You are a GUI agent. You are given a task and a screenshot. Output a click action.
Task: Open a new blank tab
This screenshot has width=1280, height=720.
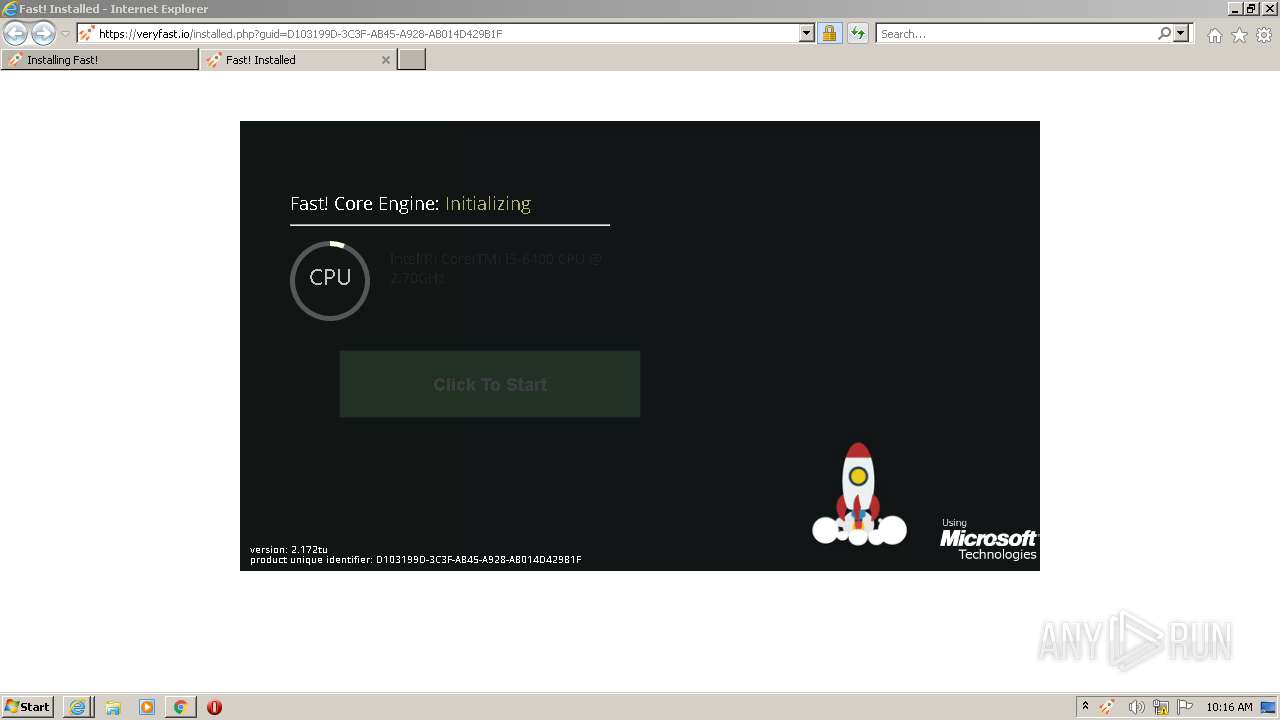(412, 60)
